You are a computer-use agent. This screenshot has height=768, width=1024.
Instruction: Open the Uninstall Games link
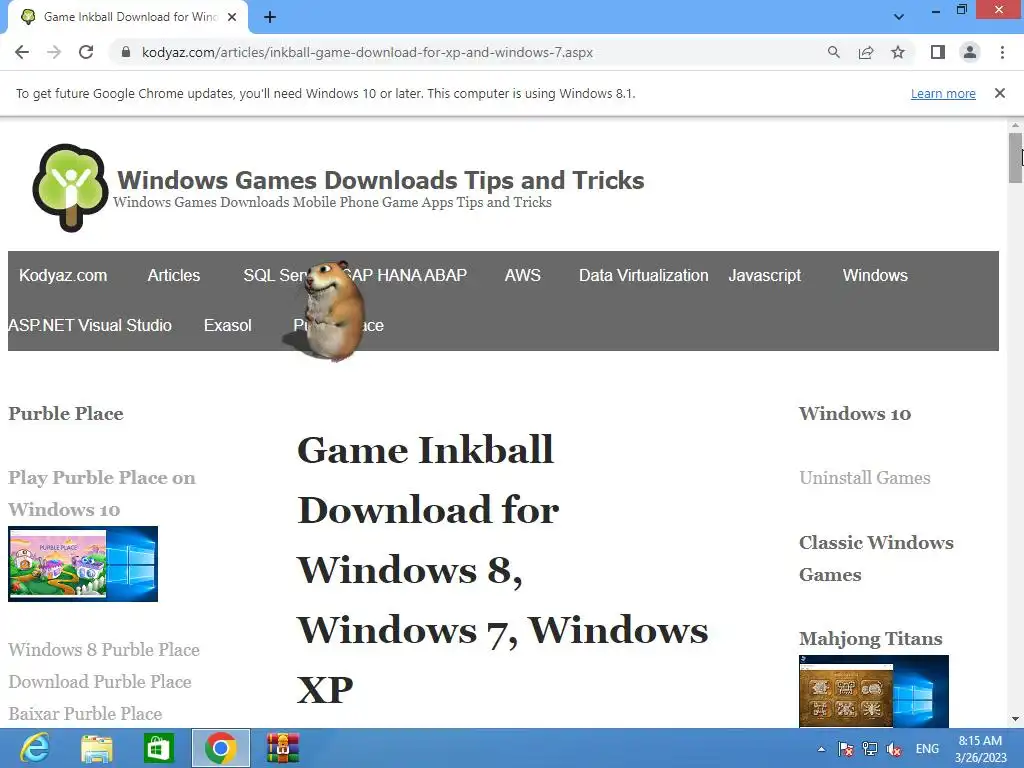(865, 477)
